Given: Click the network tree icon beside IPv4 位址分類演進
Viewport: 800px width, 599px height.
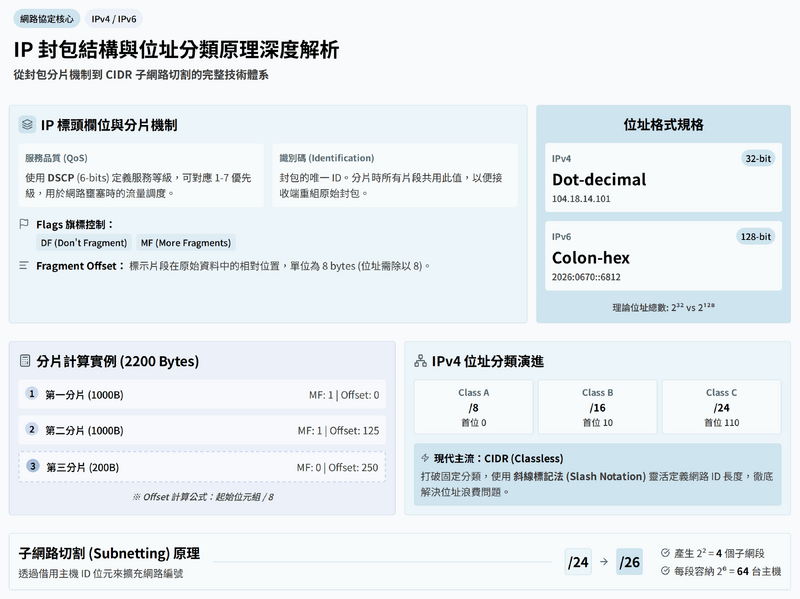Looking at the screenshot, I should (420, 361).
